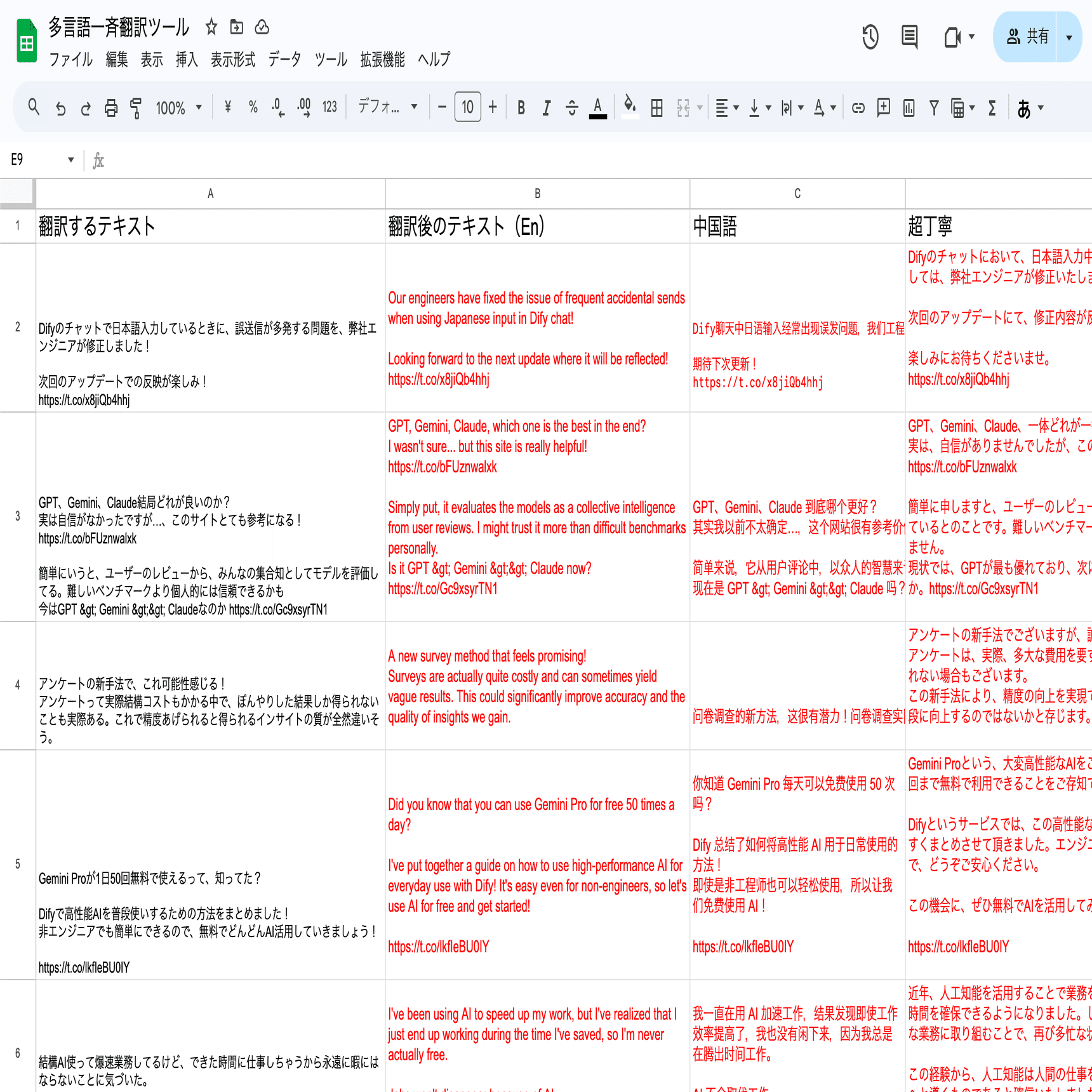
Task: Open search within the sheet
Action: click(34, 107)
